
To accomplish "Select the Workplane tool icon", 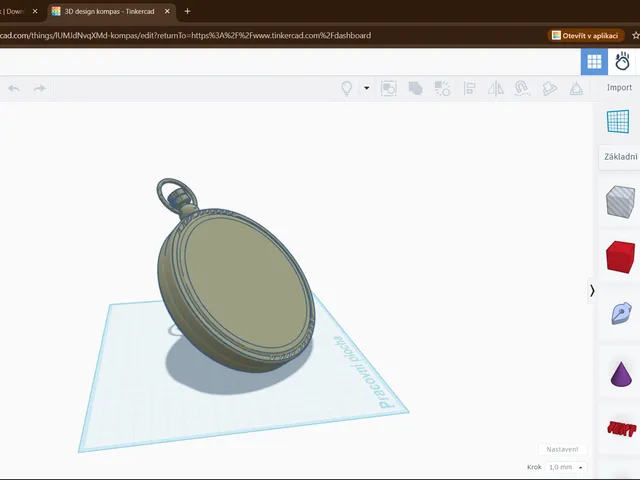I will pos(618,121).
